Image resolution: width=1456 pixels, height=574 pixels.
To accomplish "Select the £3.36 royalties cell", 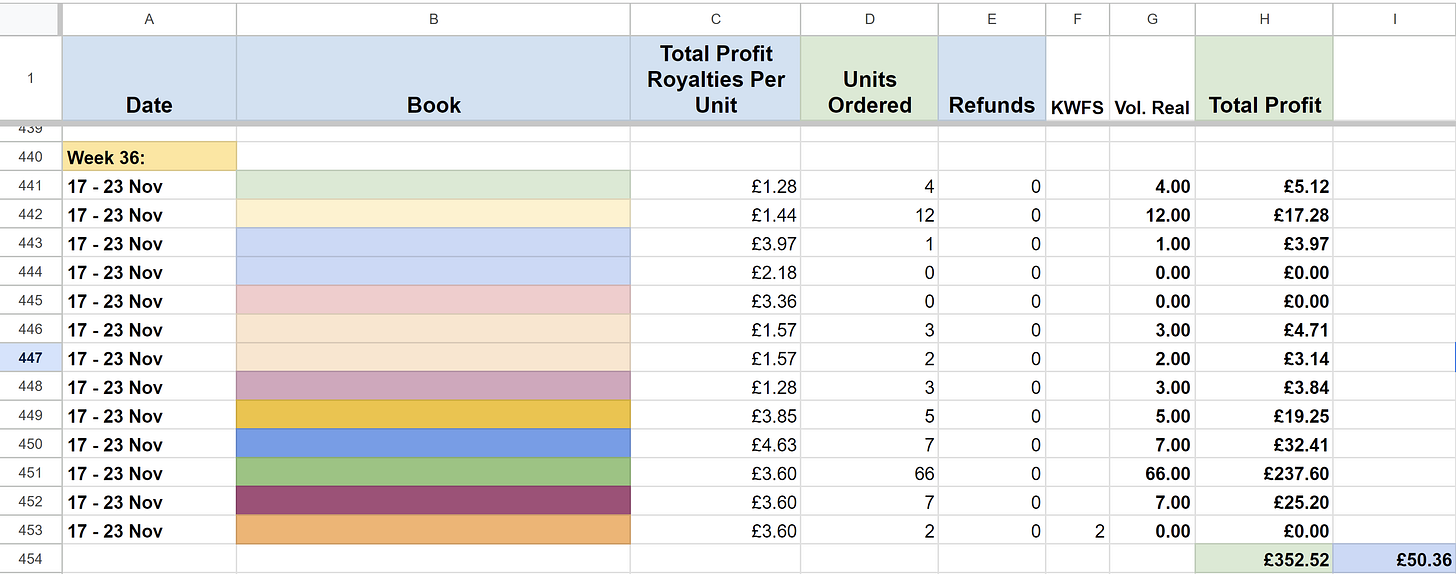I will tap(715, 301).
